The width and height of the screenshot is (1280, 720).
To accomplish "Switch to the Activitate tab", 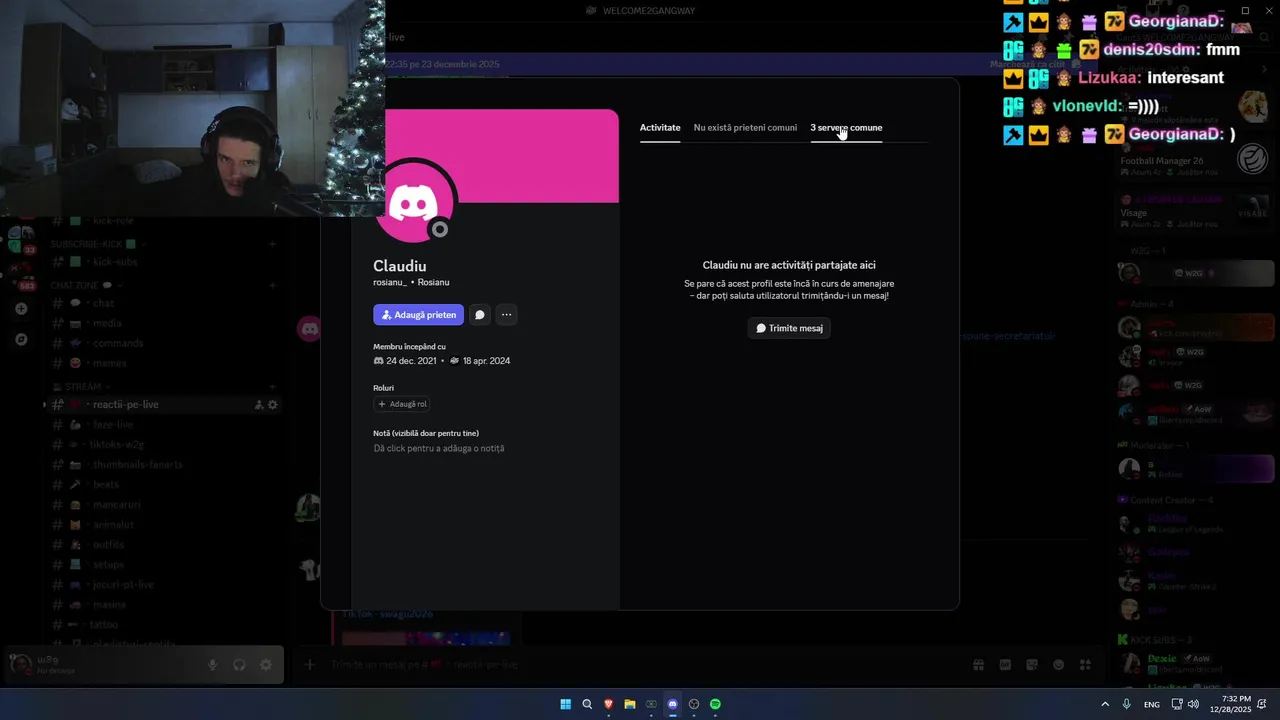I will (660, 128).
